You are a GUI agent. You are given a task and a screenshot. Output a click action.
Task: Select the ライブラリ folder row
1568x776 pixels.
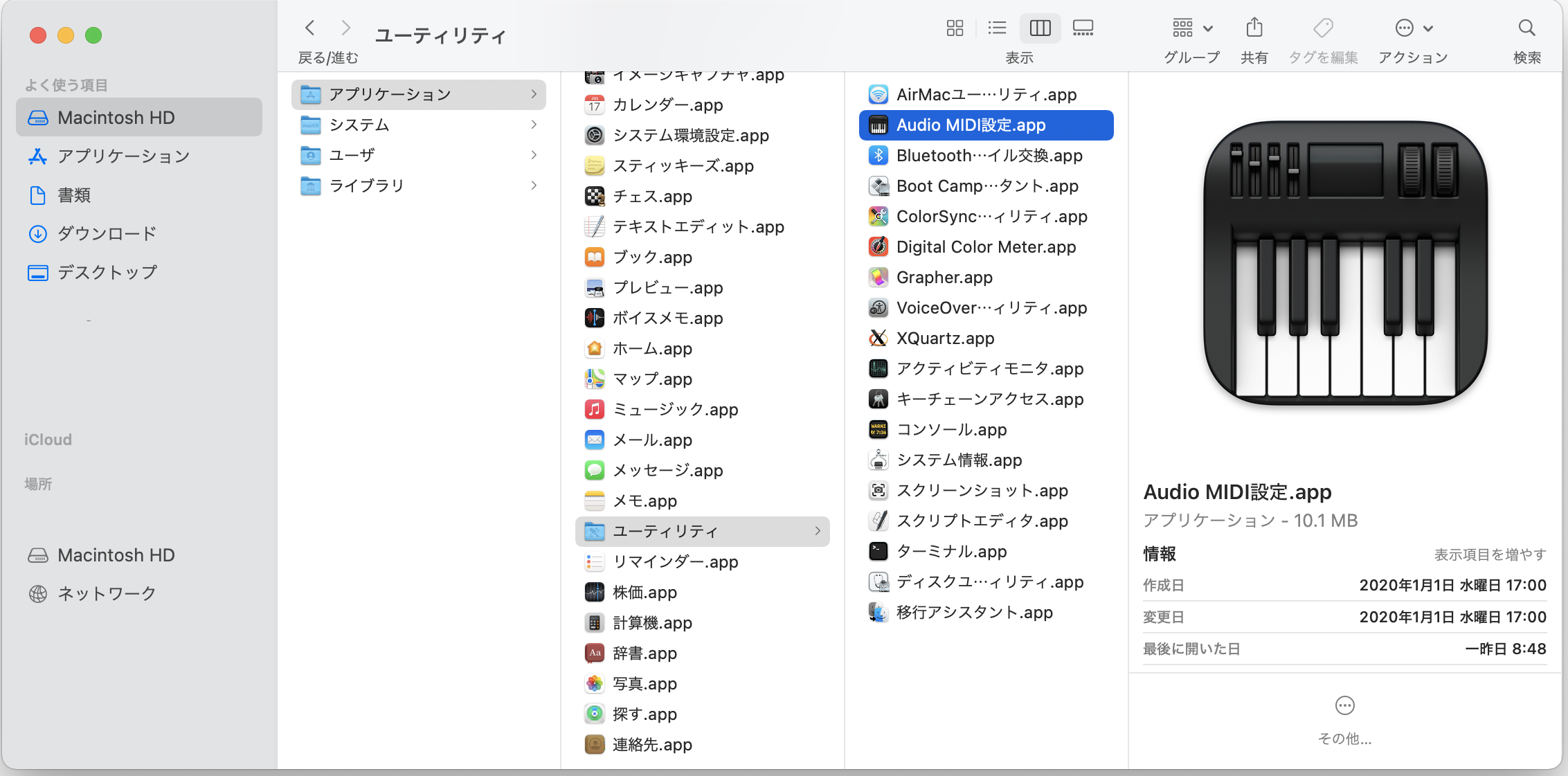click(x=419, y=186)
